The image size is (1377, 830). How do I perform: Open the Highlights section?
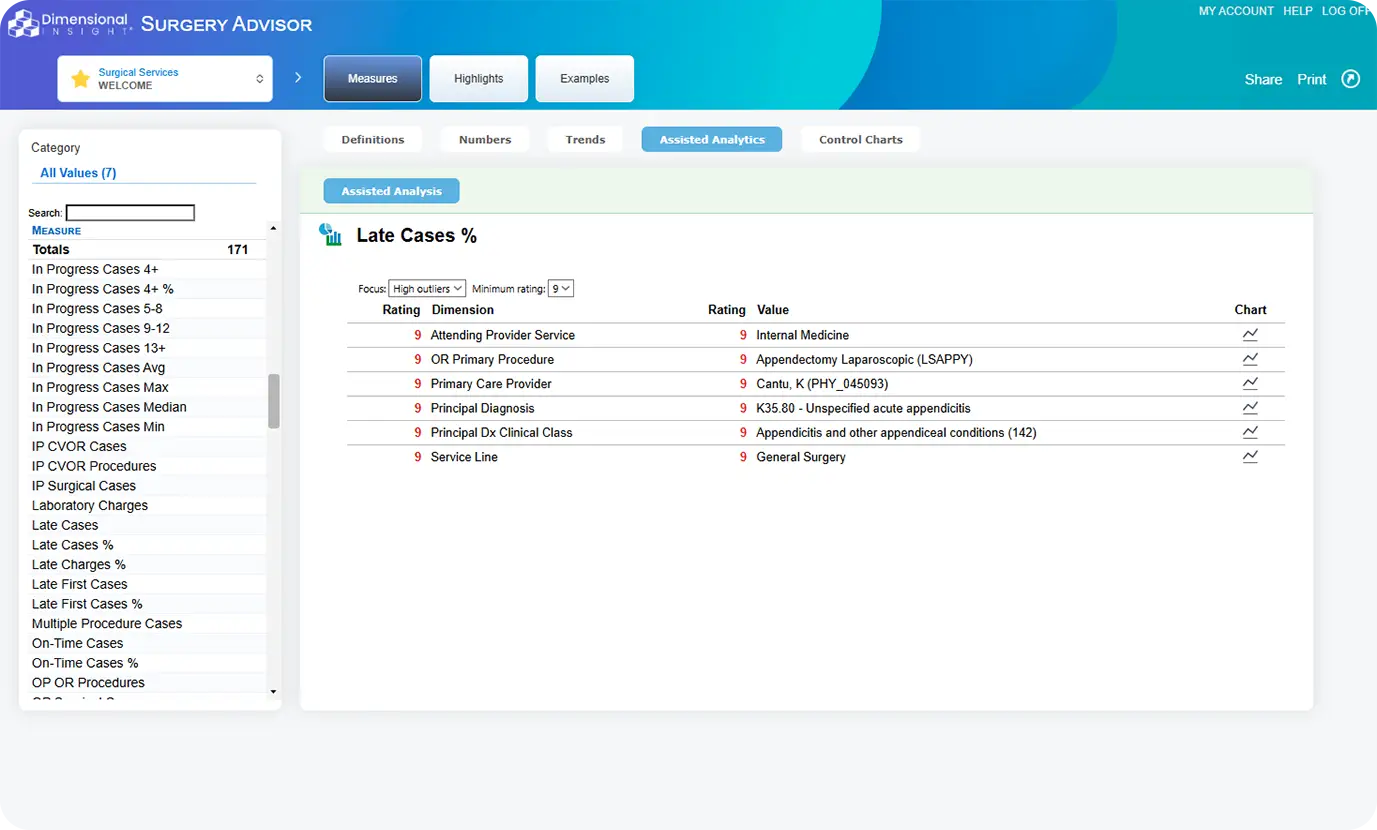pyautogui.click(x=478, y=79)
